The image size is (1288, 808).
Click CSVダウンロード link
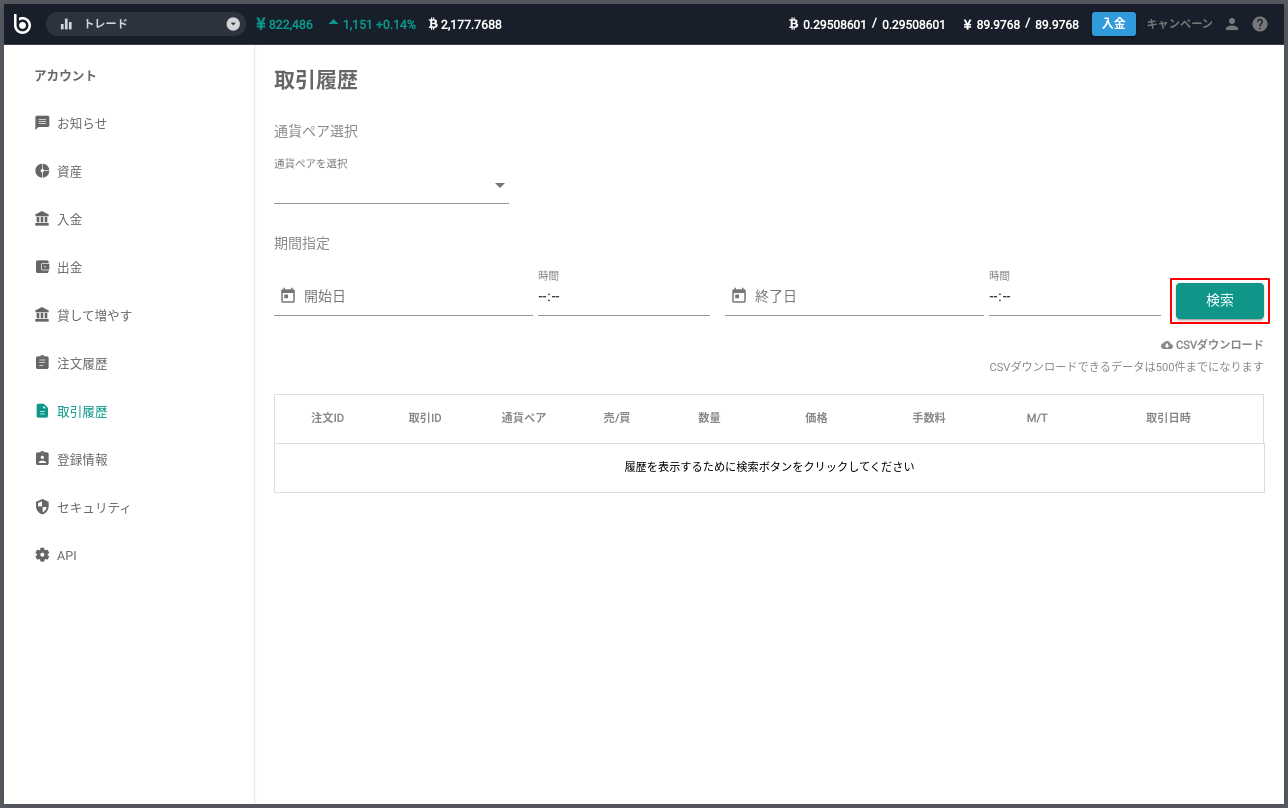pos(1219,345)
